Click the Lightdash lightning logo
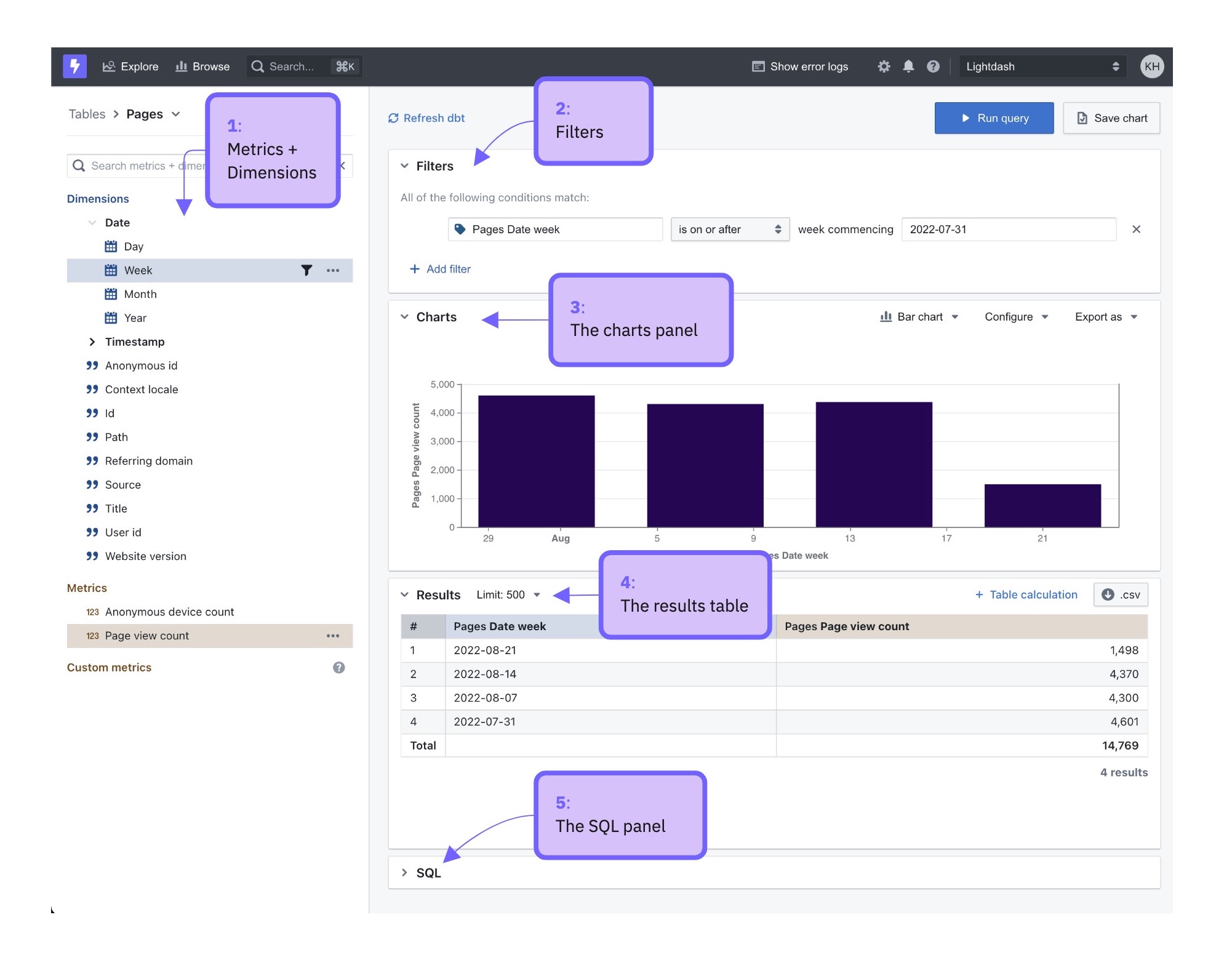1232x960 pixels. pos(74,66)
